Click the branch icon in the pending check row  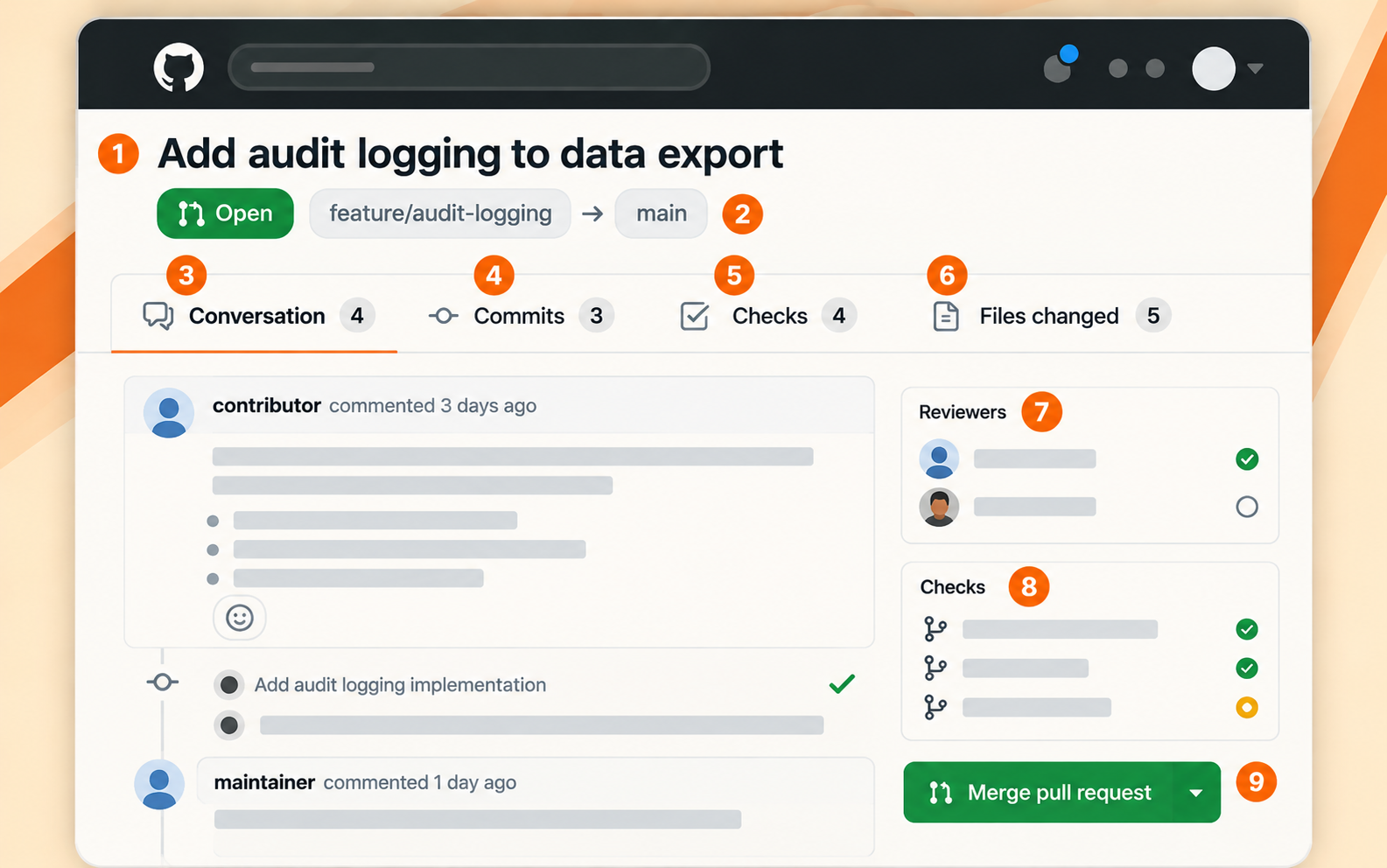[x=935, y=707]
